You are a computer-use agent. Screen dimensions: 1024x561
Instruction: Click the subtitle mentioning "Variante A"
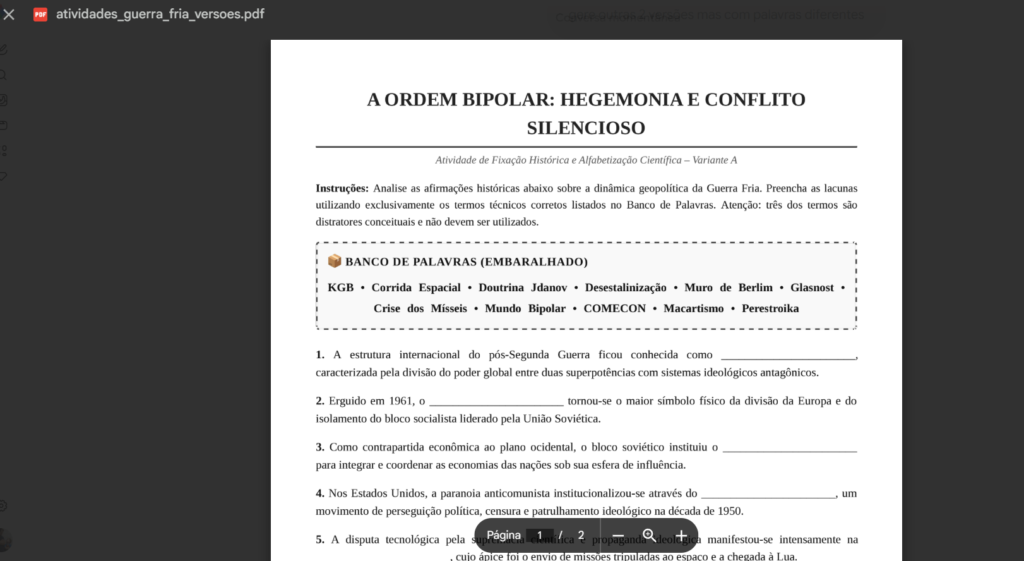[x=586, y=160]
